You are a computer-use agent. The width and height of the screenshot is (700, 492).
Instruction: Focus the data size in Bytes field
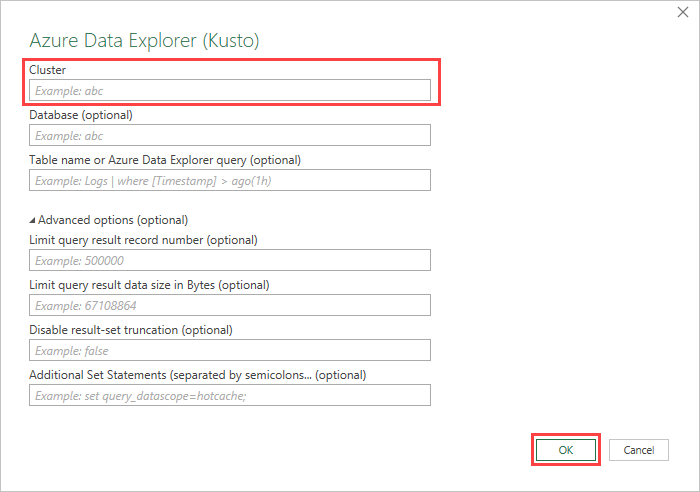tap(230, 305)
